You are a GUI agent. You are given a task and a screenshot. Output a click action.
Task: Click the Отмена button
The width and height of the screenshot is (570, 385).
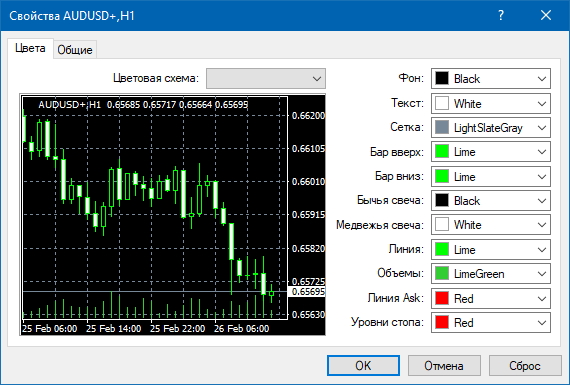click(x=444, y=365)
